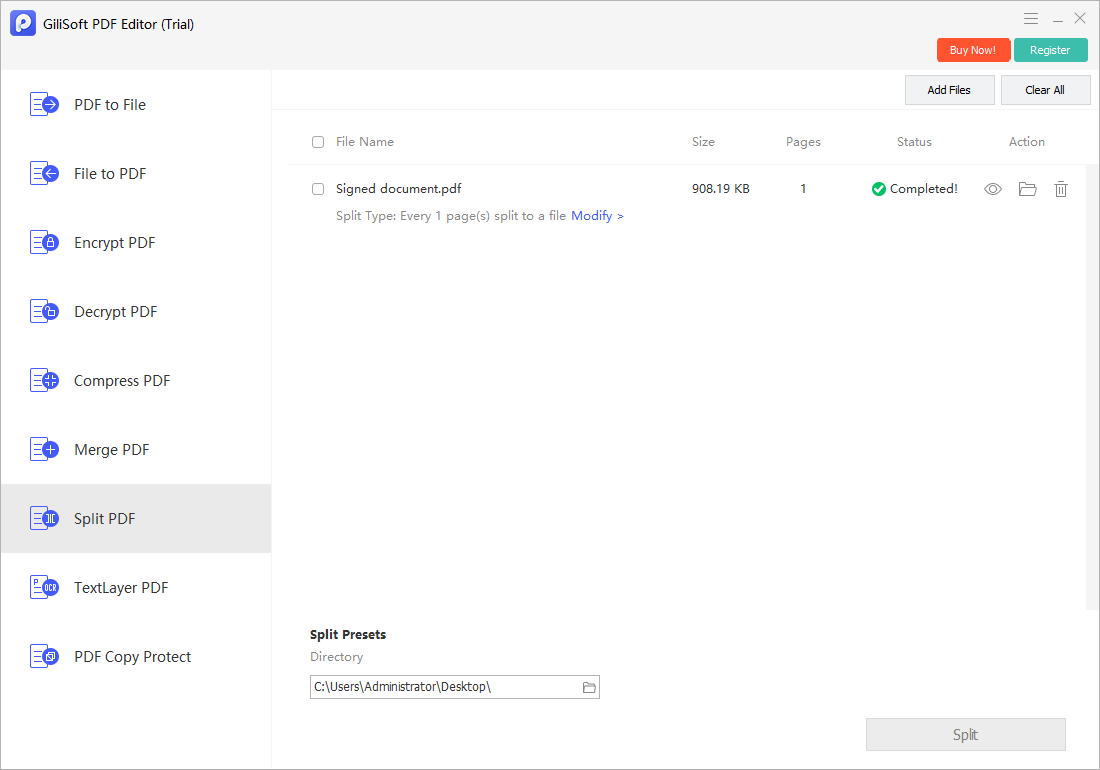This screenshot has width=1100, height=770.
Task: Click the Register button
Action: (1050, 50)
